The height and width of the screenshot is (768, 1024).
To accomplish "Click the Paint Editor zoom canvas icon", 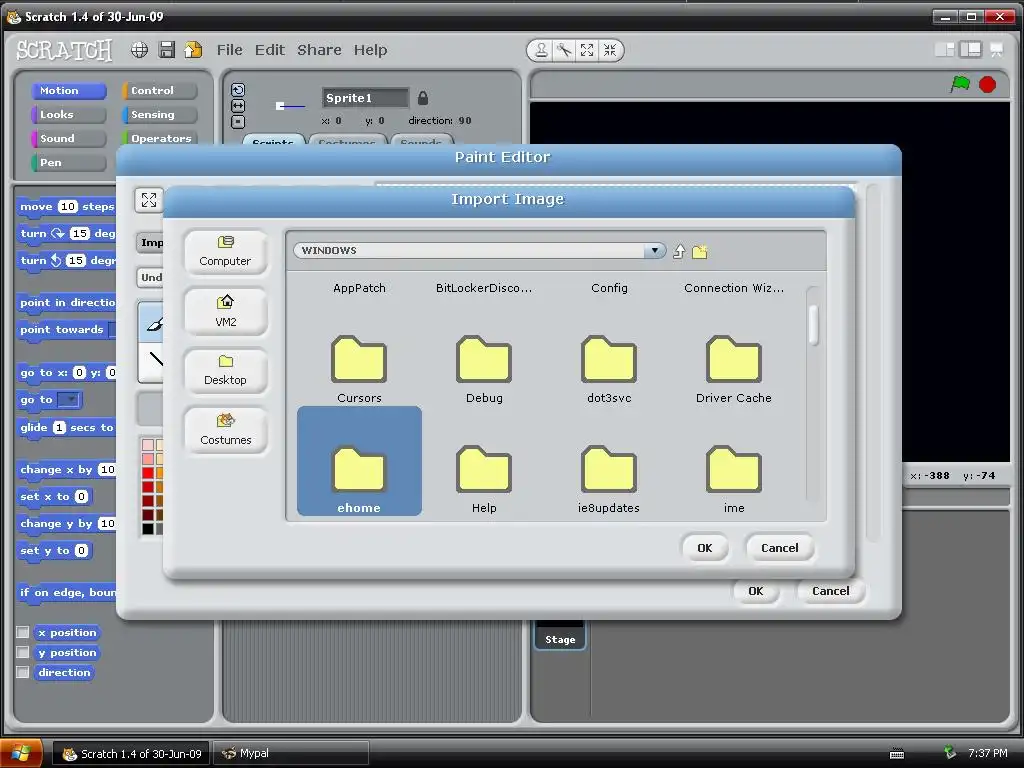I will click(x=149, y=200).
